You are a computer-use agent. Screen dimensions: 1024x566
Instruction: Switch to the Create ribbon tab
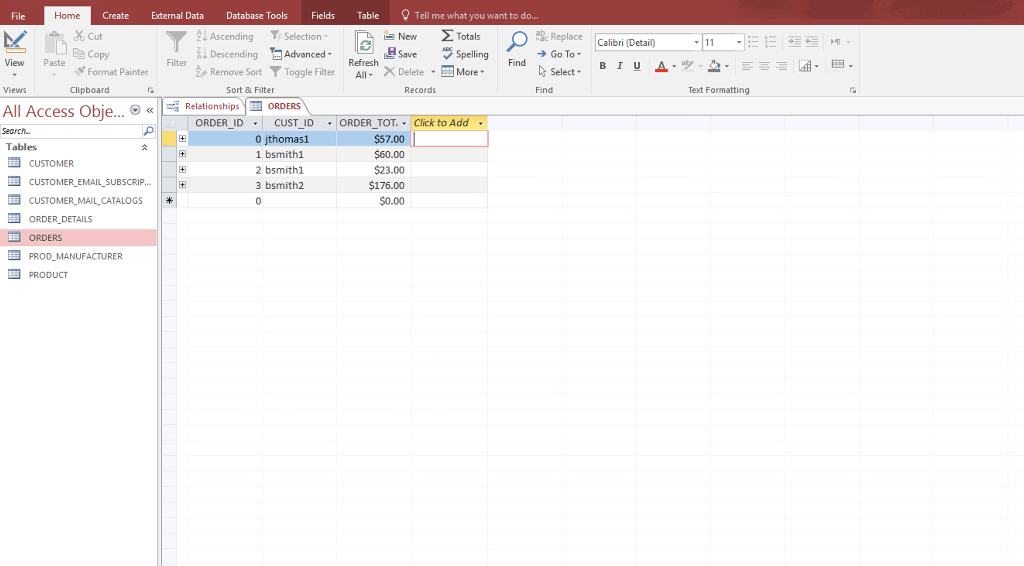point(115,15)
